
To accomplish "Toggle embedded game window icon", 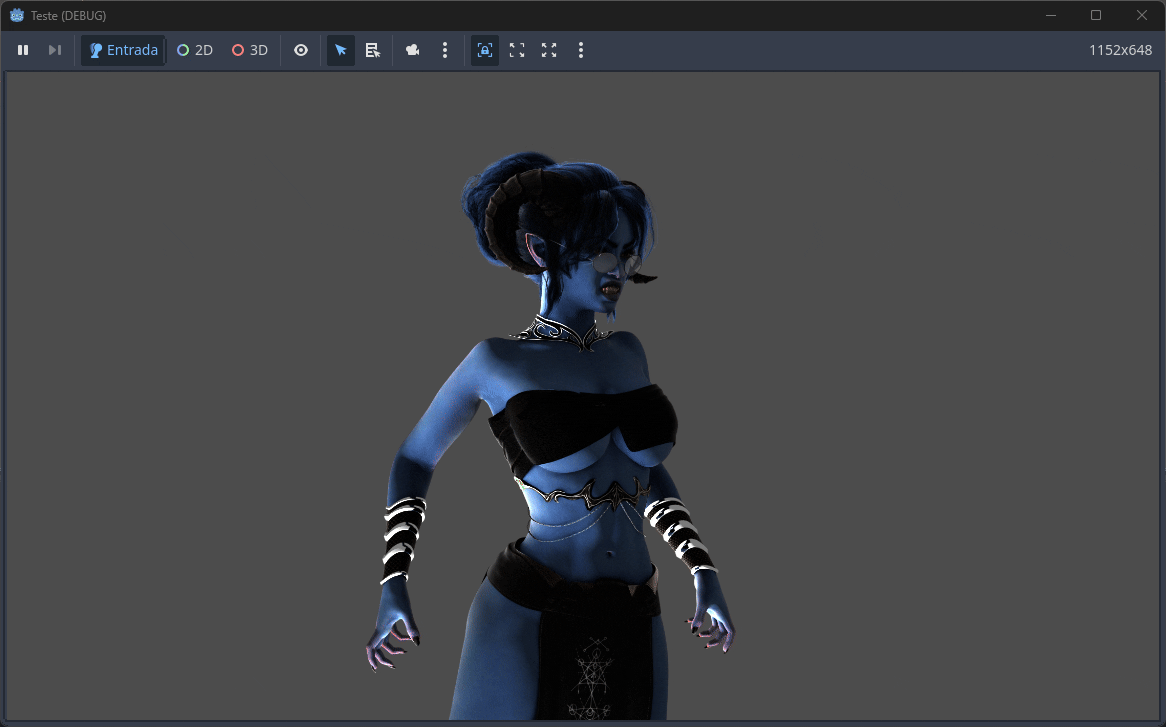I will (x=485, y=50).
